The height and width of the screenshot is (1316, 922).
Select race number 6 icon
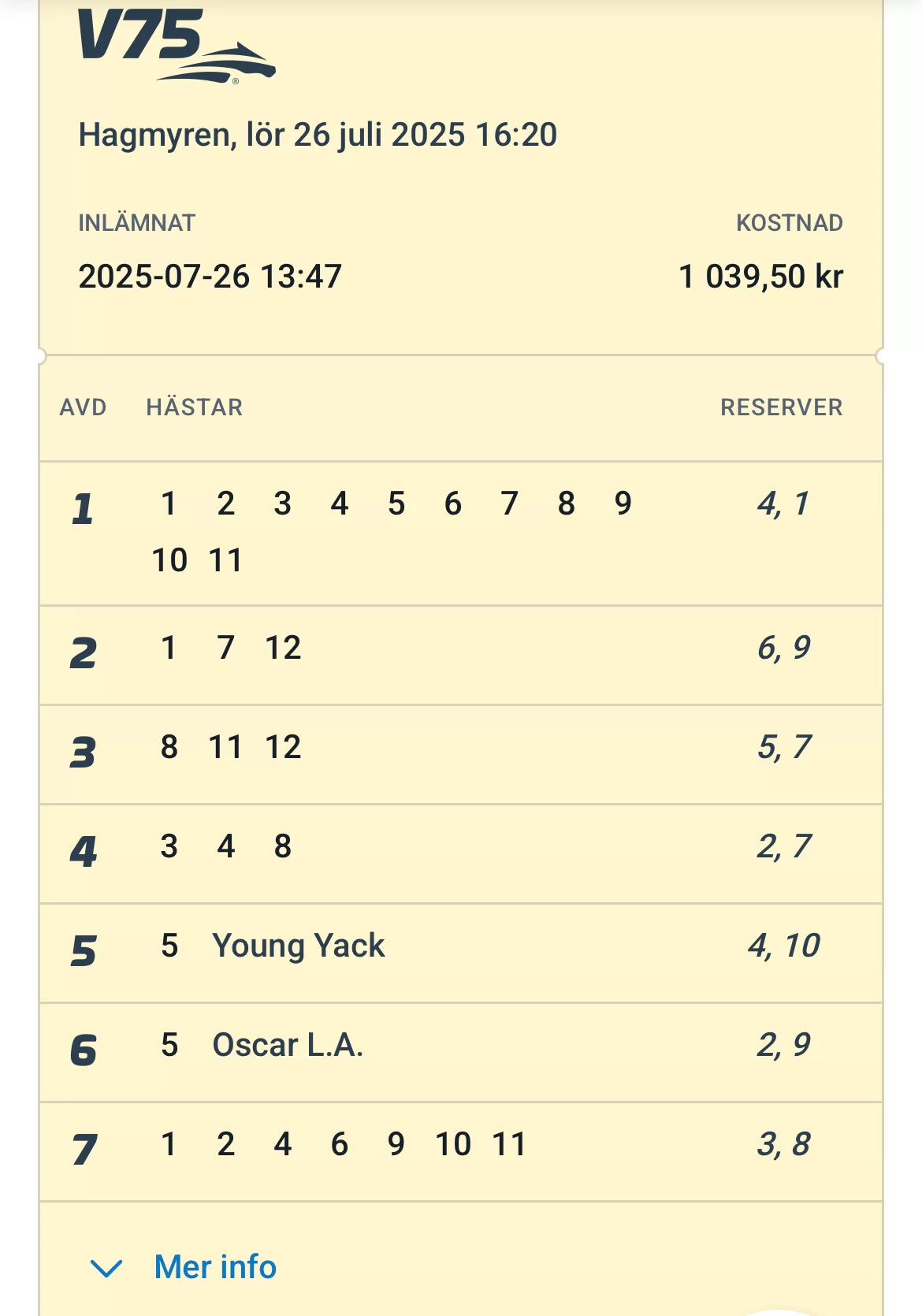83,1050
